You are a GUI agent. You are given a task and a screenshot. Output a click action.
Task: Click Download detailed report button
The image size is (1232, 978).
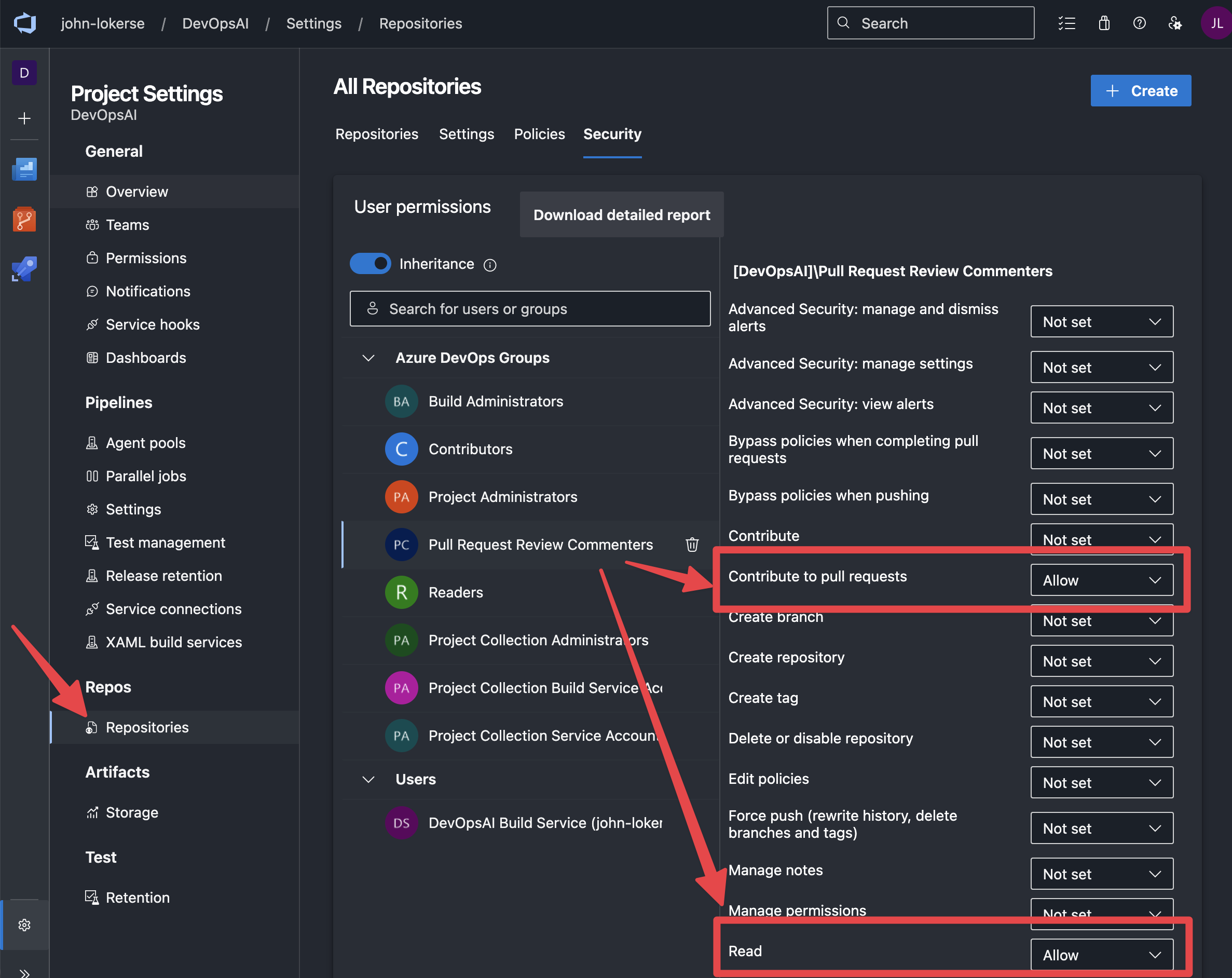pos(621,215)
